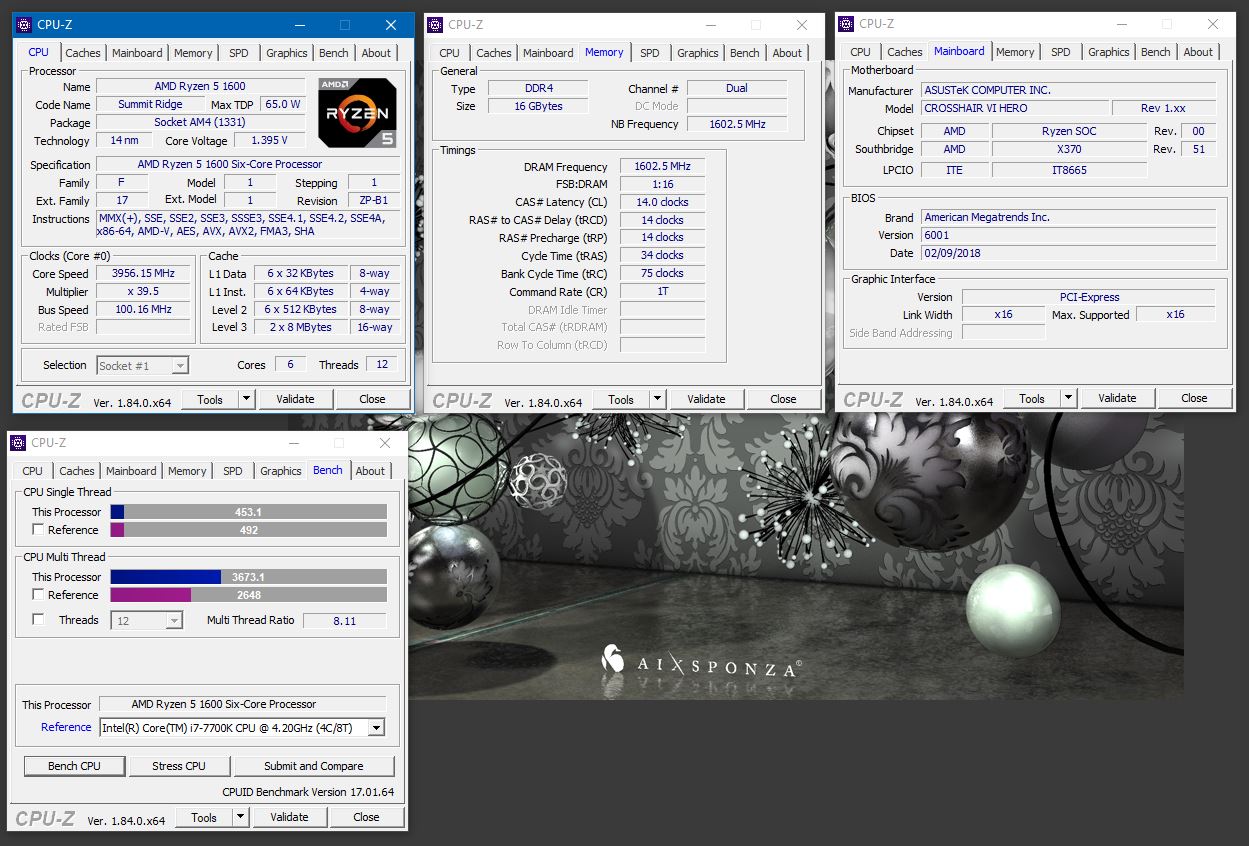Click the Single Thread This Processor bar 453.1
1249x846 pixels.
[x=248, y=512]
